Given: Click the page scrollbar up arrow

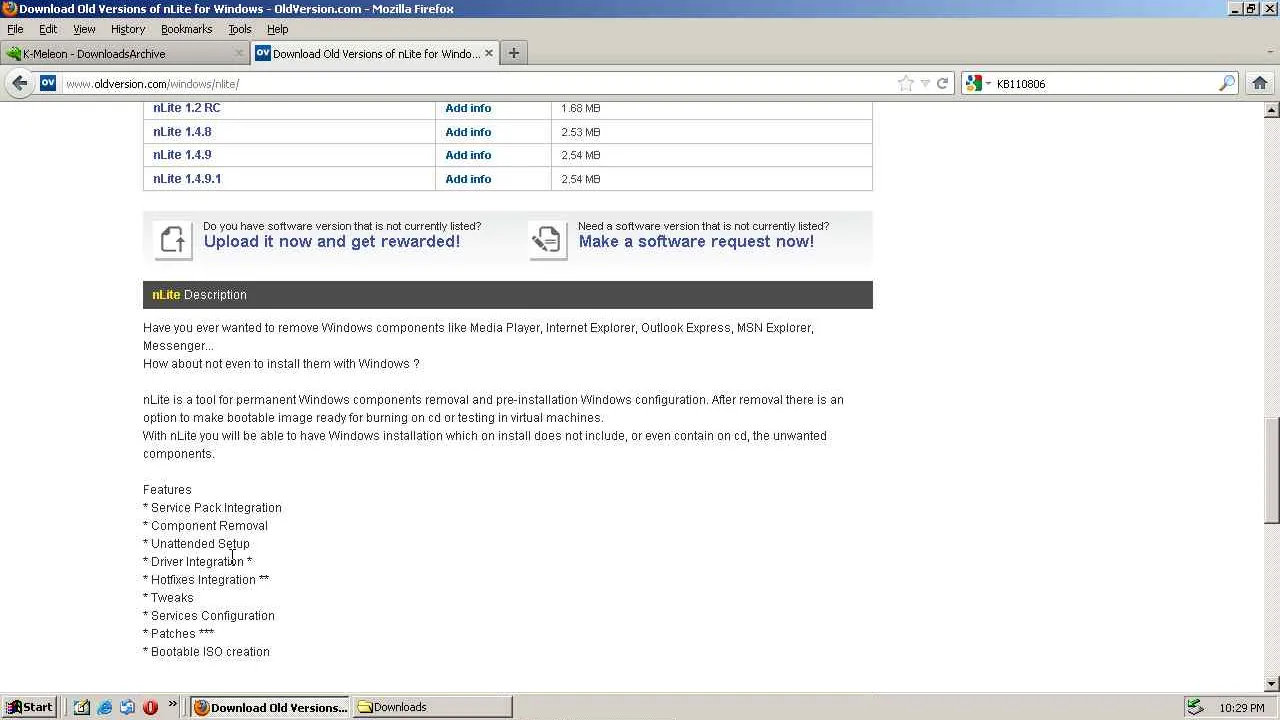Looking at the screenshot, I should [x=1272, y=109].
